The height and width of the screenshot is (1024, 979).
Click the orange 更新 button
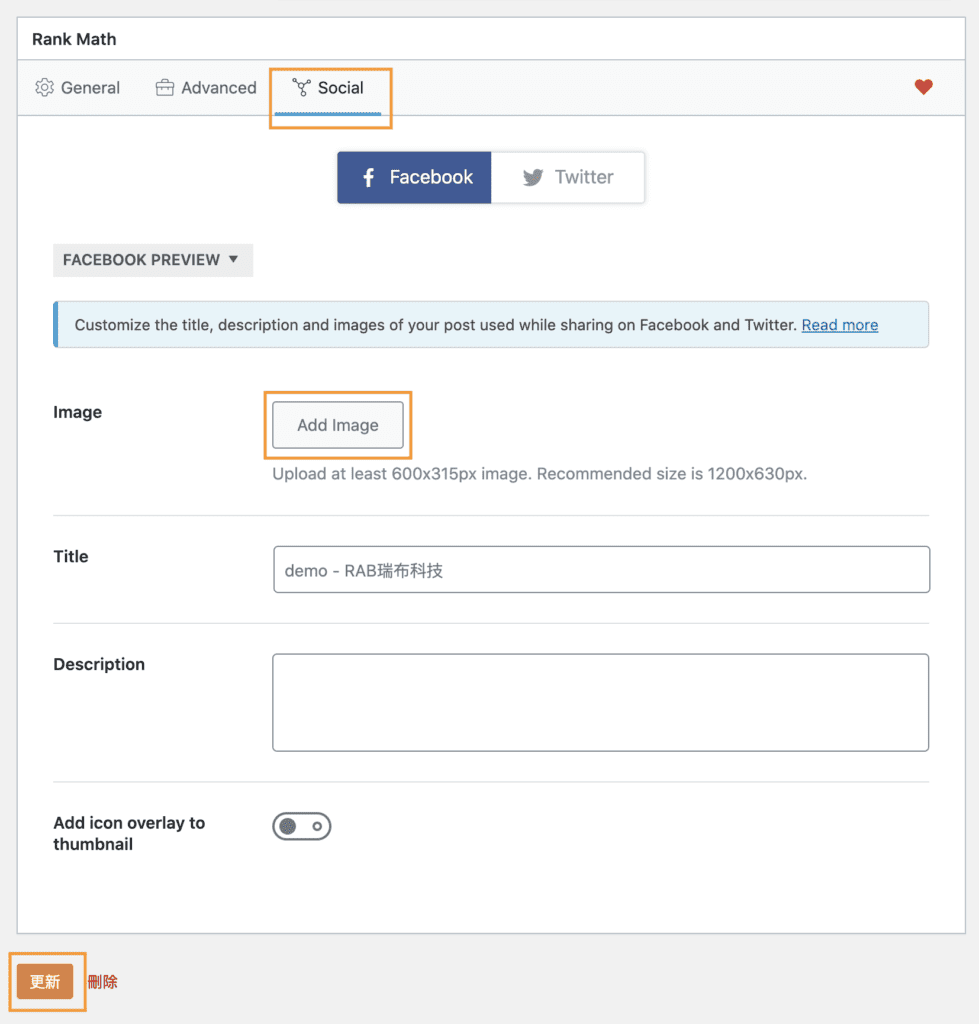click(45, 982)
